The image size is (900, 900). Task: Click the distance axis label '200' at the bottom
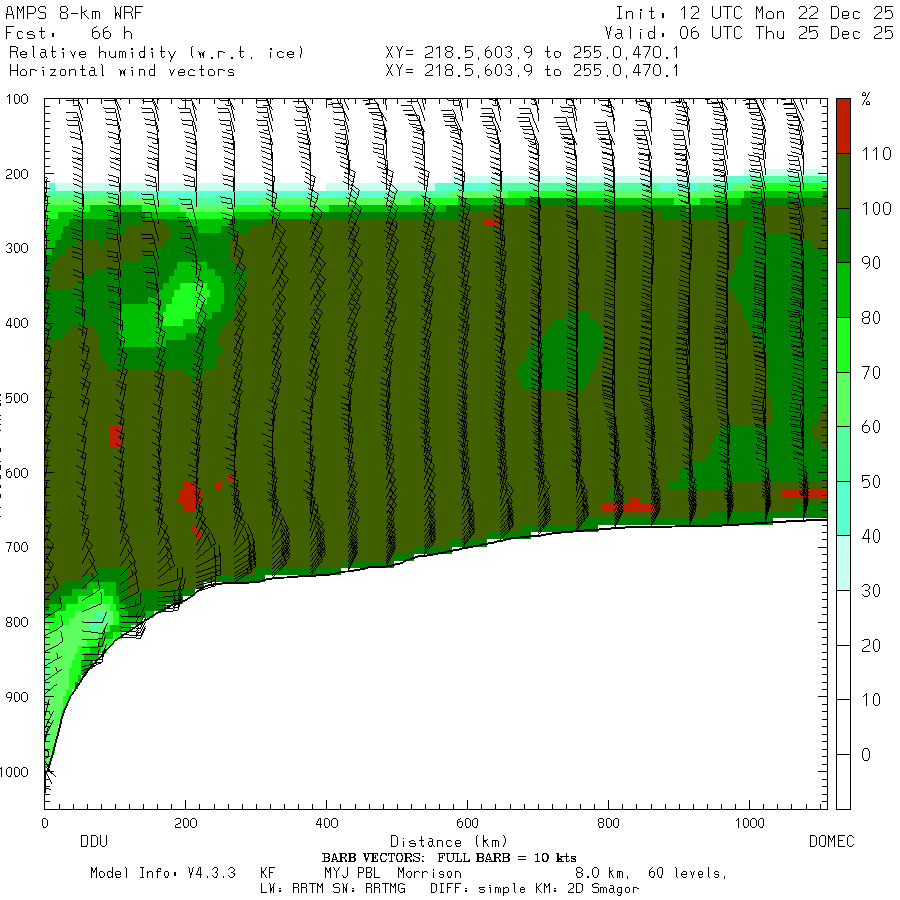point(185,823)
